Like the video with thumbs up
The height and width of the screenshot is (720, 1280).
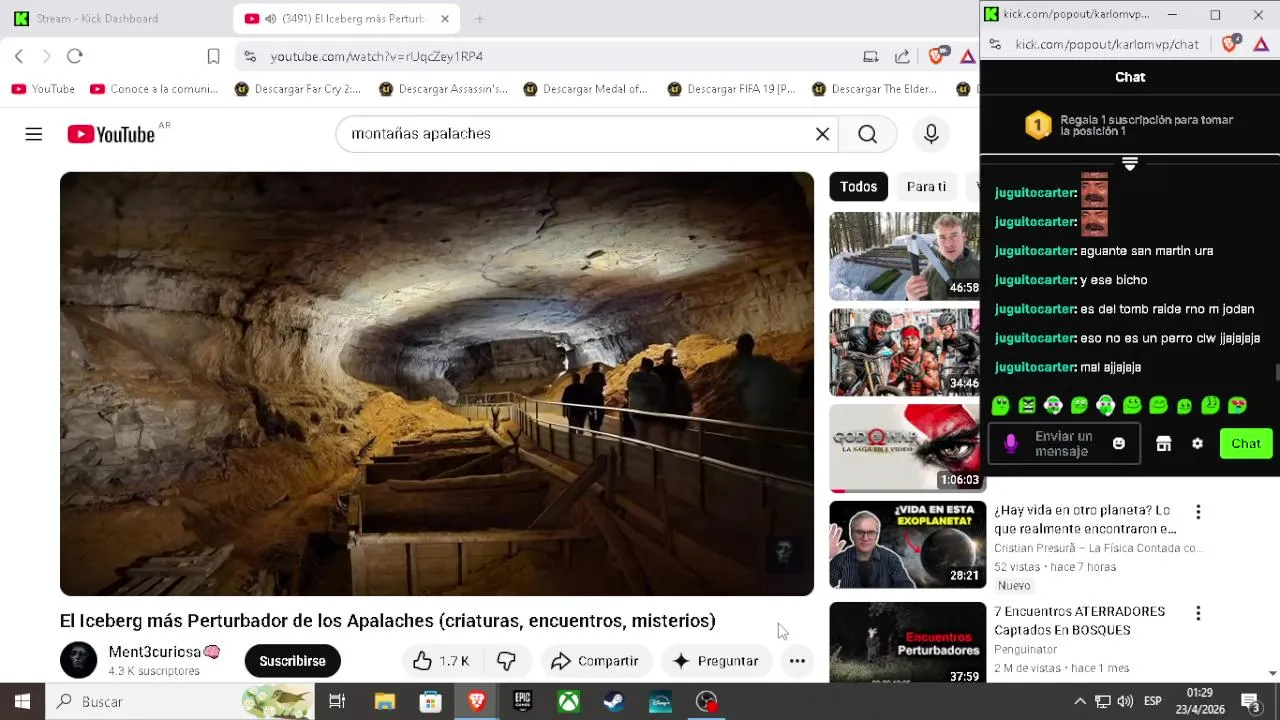[x=440, y=661]
